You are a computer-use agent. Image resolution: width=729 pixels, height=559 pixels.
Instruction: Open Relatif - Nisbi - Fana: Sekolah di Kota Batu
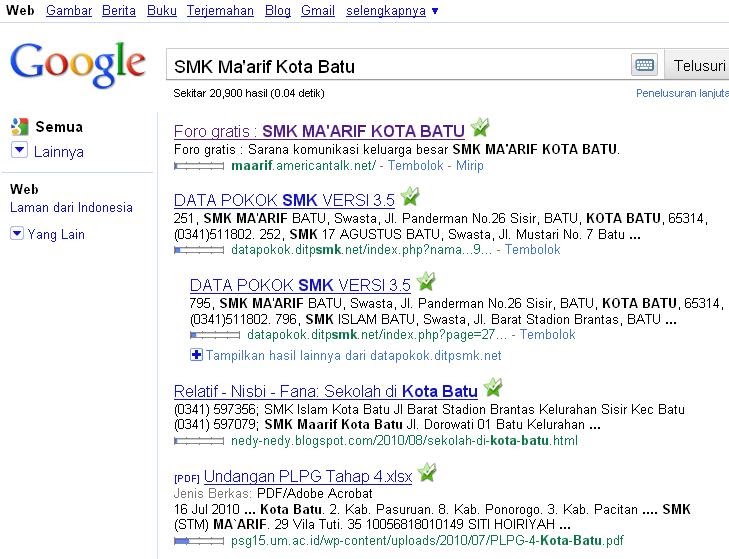325,391
